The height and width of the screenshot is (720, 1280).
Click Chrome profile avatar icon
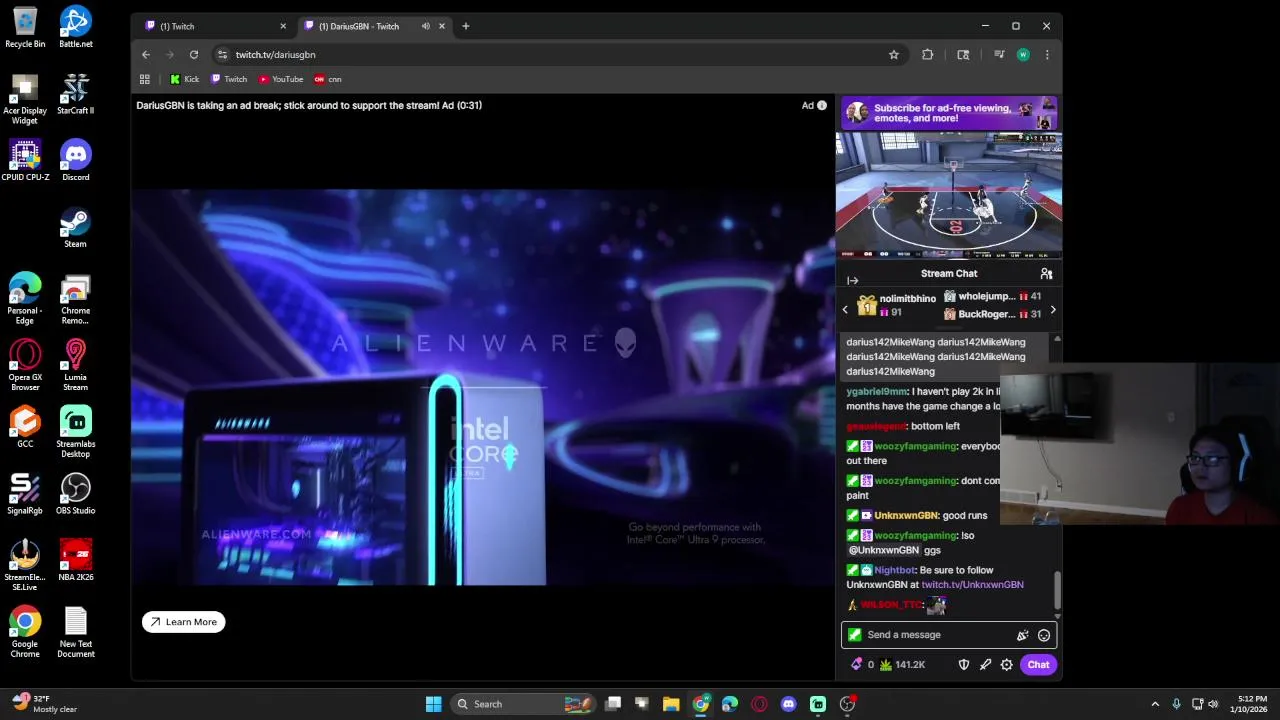pos(1023,55)
